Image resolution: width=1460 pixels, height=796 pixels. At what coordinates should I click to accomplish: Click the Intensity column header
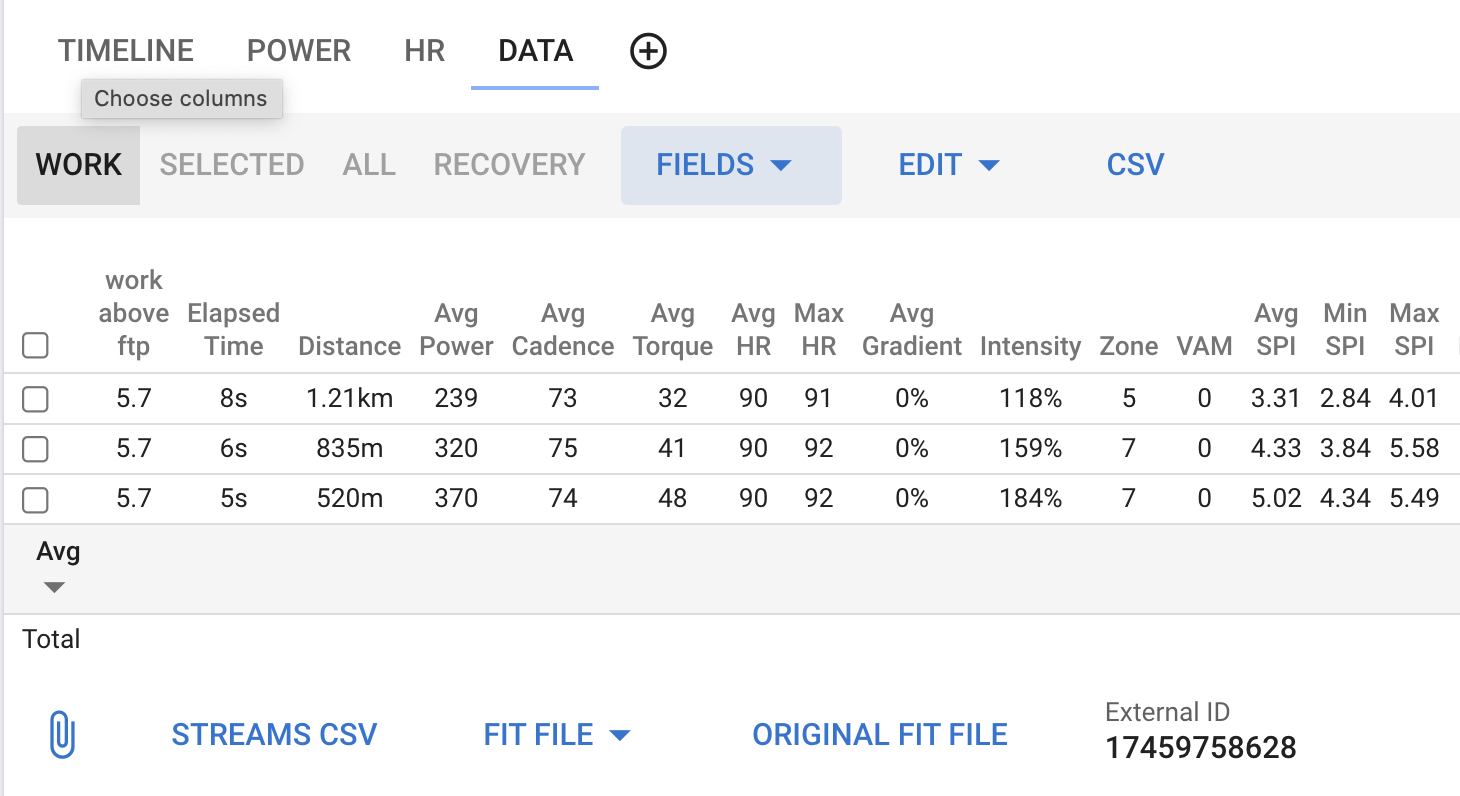1030,347
